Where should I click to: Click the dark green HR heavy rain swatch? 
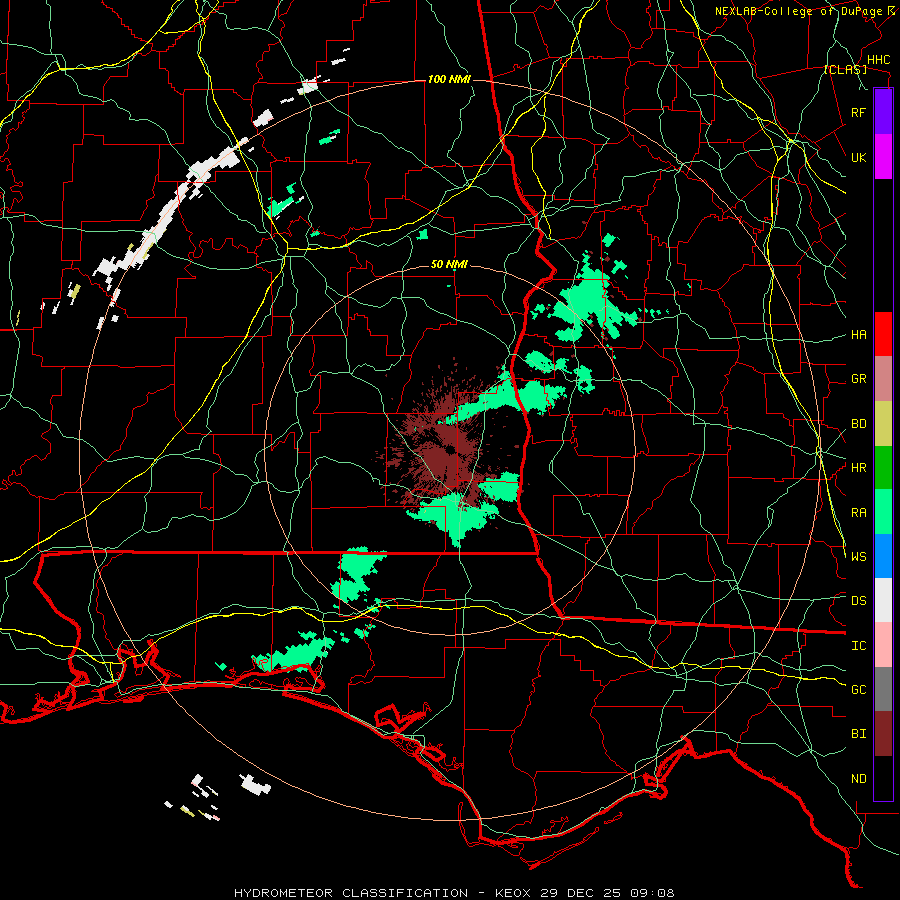[883, 468]
